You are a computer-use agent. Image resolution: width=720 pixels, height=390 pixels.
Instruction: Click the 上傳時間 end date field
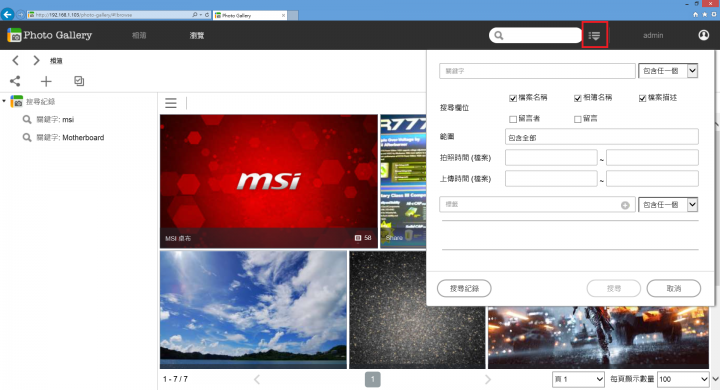tap(652, 179)
